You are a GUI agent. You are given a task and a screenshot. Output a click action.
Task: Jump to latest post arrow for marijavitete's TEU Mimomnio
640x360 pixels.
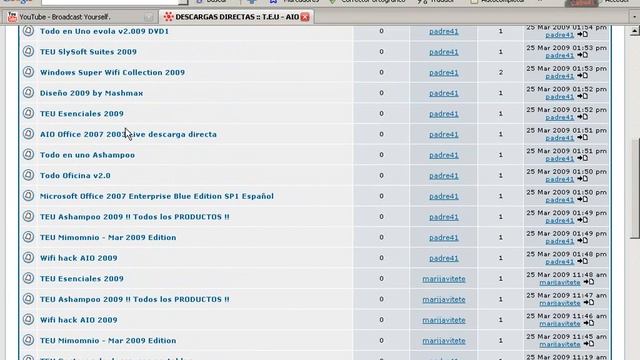589,344
